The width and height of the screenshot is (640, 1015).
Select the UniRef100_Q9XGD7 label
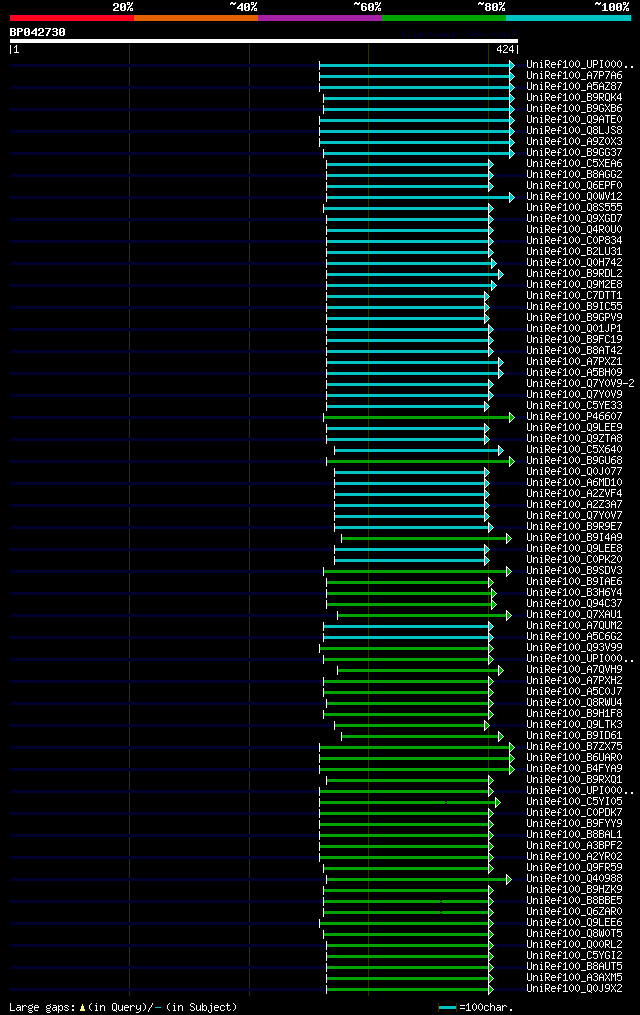coord(574,219)
